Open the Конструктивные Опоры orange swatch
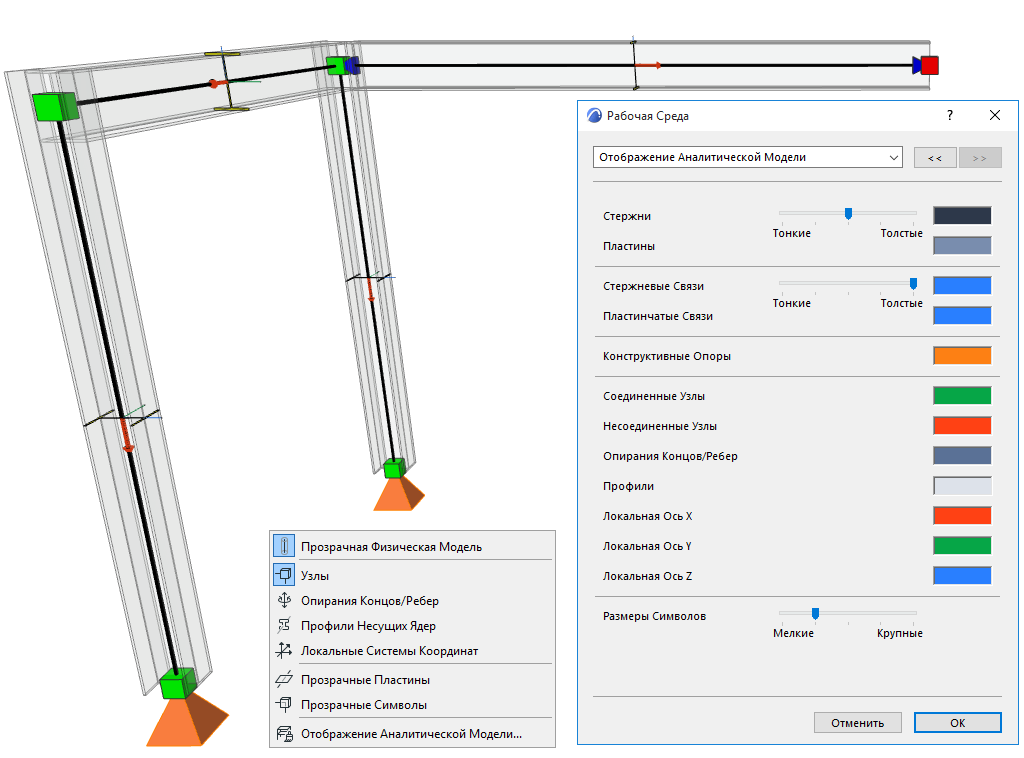Screen dimensions: 1024x758 pyautogui.click(x=962, y=355)
